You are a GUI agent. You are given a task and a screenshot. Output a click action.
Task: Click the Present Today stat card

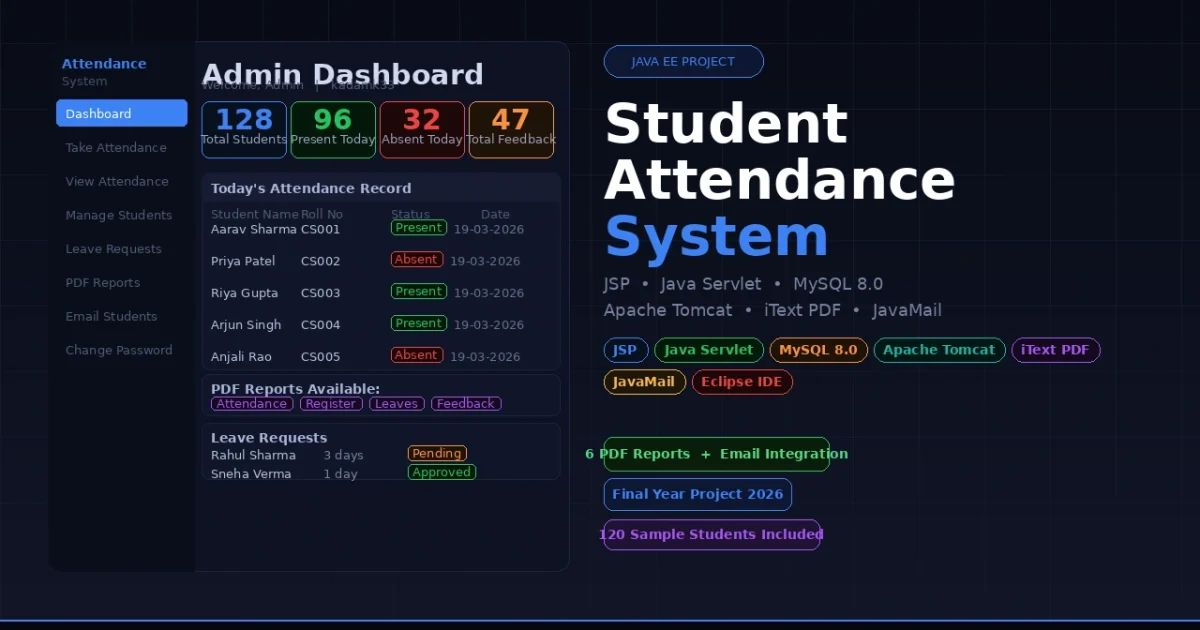333,129
